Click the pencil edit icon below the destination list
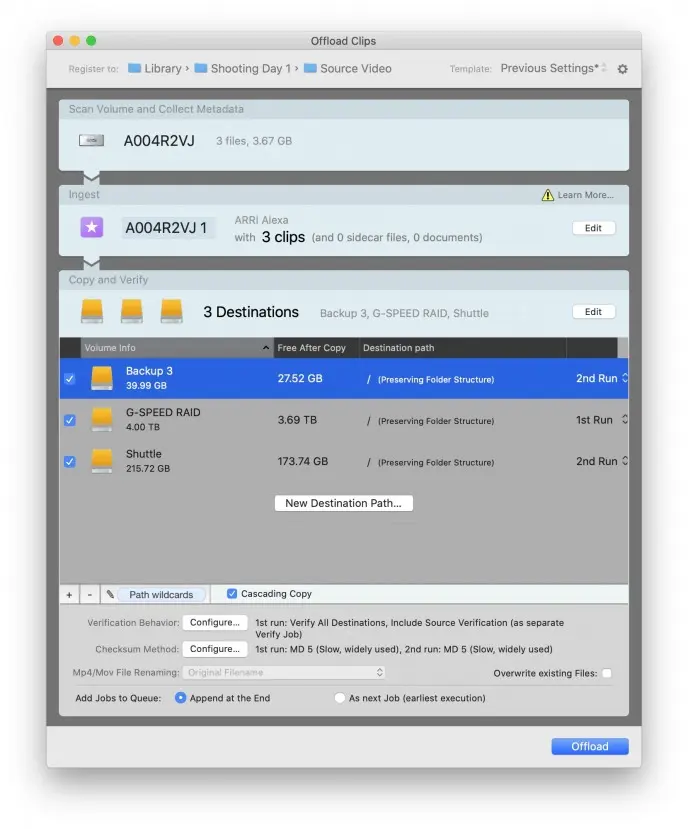The width and height of the screenshot is (688, 829). click(x=110, y=595)
